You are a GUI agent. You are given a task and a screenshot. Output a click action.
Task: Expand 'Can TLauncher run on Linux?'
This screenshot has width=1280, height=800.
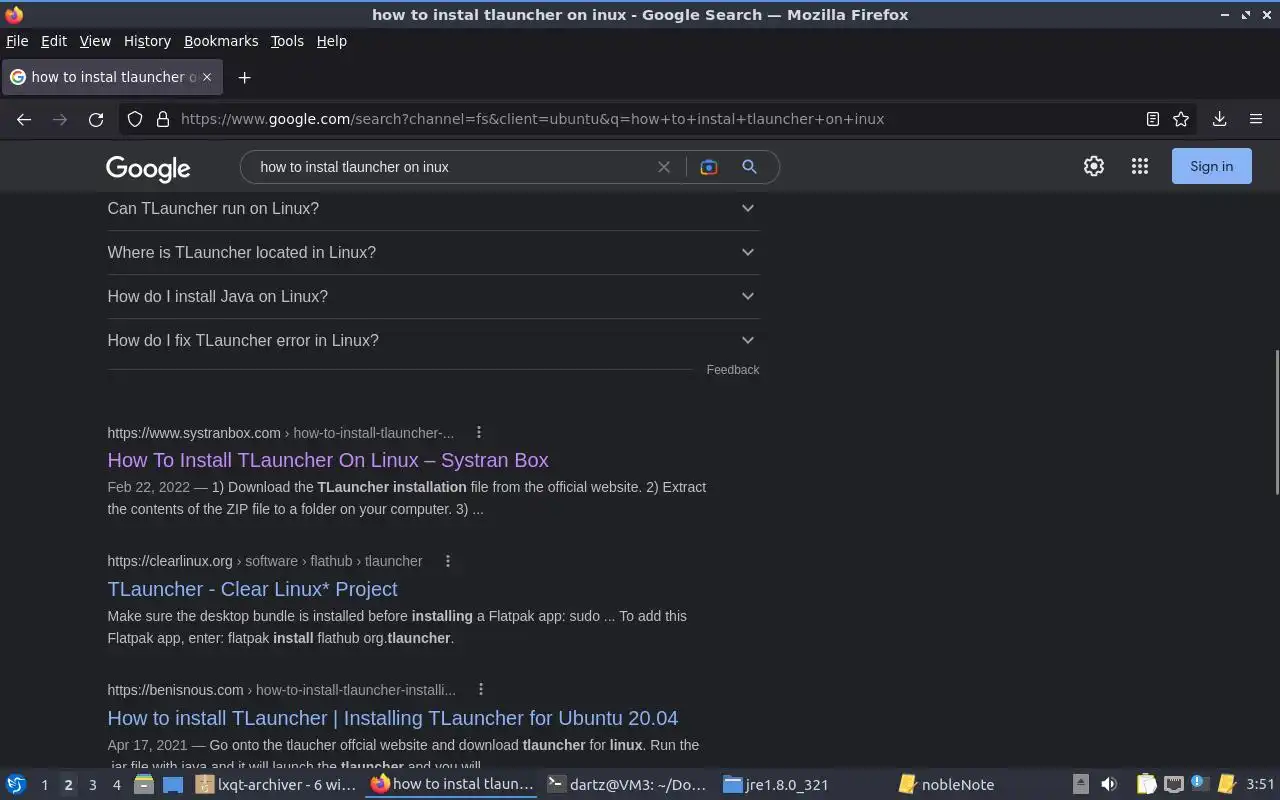point(433,208)
